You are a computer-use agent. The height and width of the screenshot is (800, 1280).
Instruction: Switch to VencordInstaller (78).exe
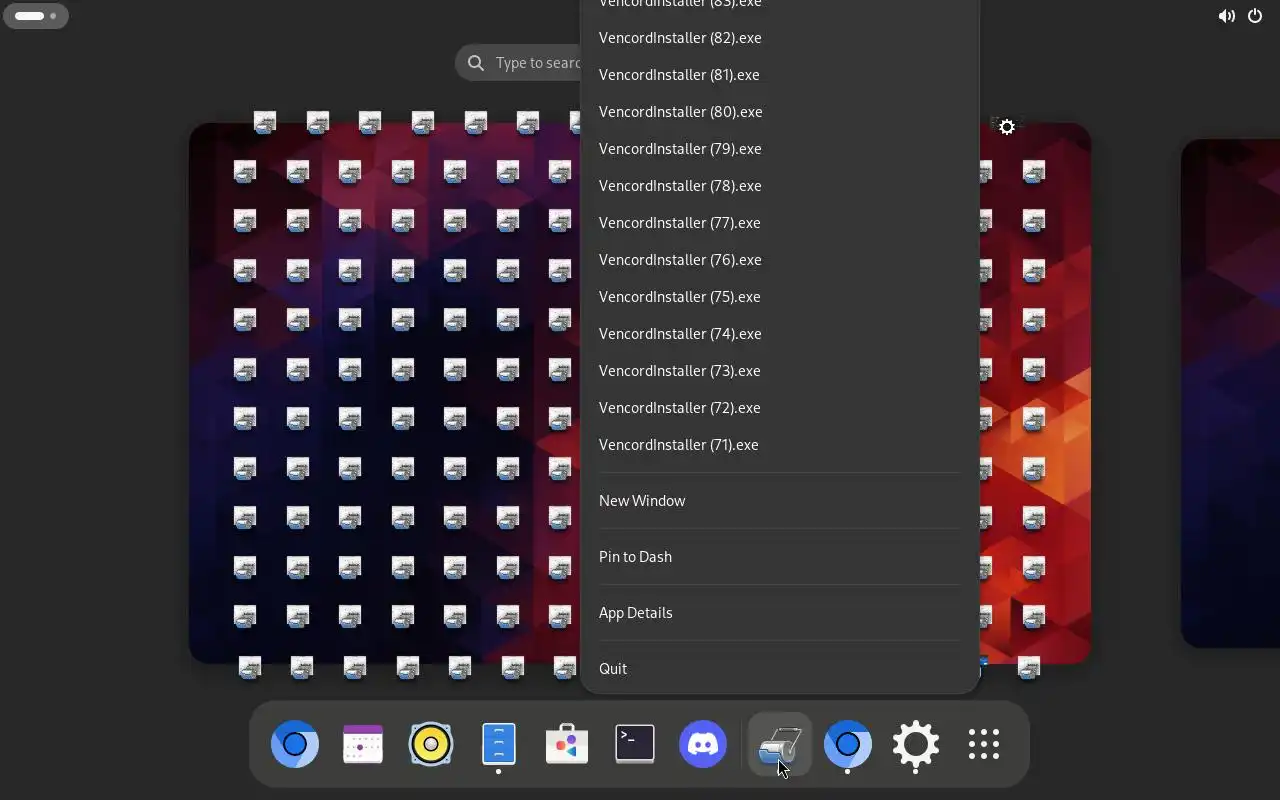click(x=779, y=186)
